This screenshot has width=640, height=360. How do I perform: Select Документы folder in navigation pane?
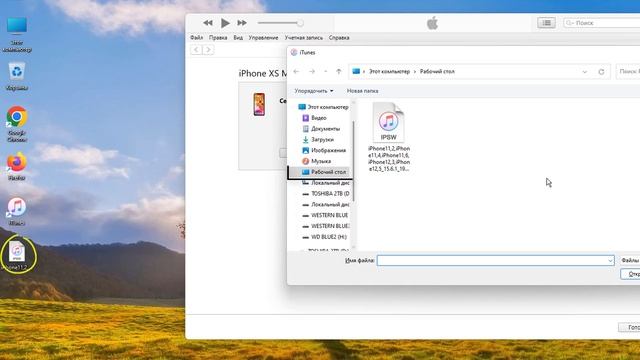tap(321, 129)
